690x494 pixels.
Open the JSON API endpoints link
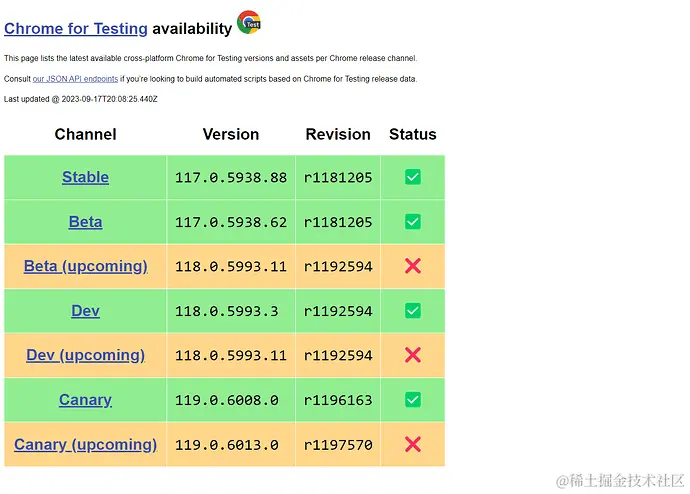pyautogui.click(x=75, y=79)
